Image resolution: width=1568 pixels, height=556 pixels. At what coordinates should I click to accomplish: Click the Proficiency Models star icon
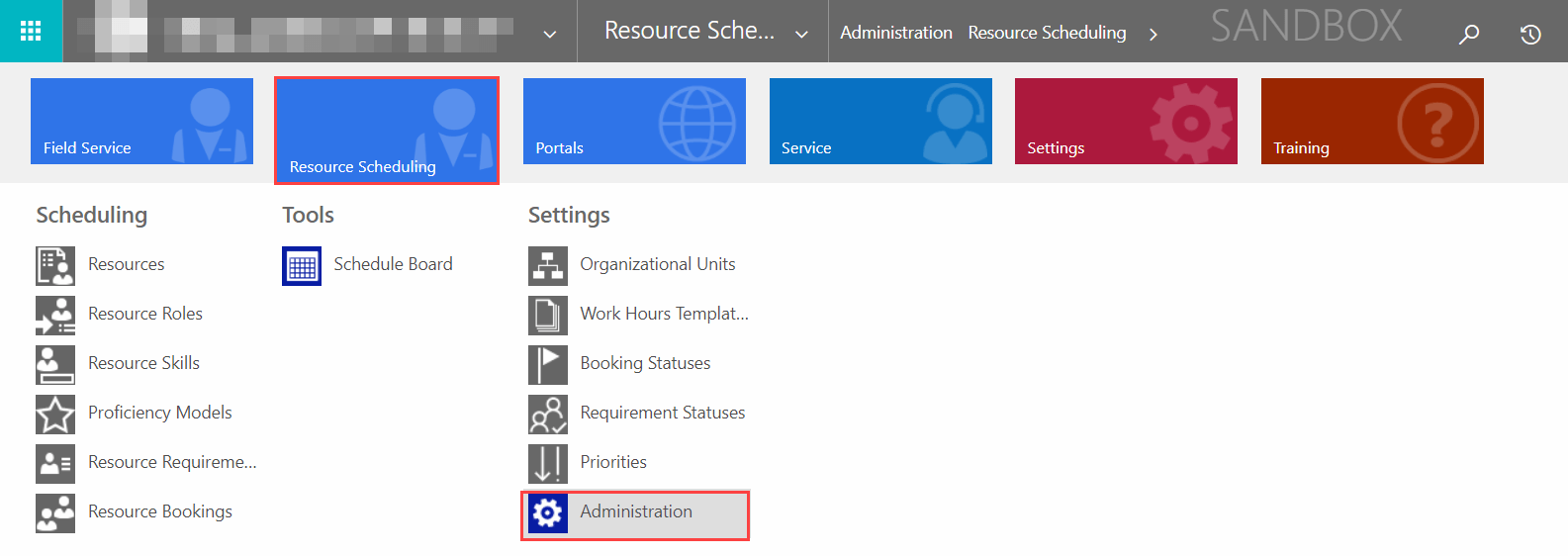click(55, 414)
